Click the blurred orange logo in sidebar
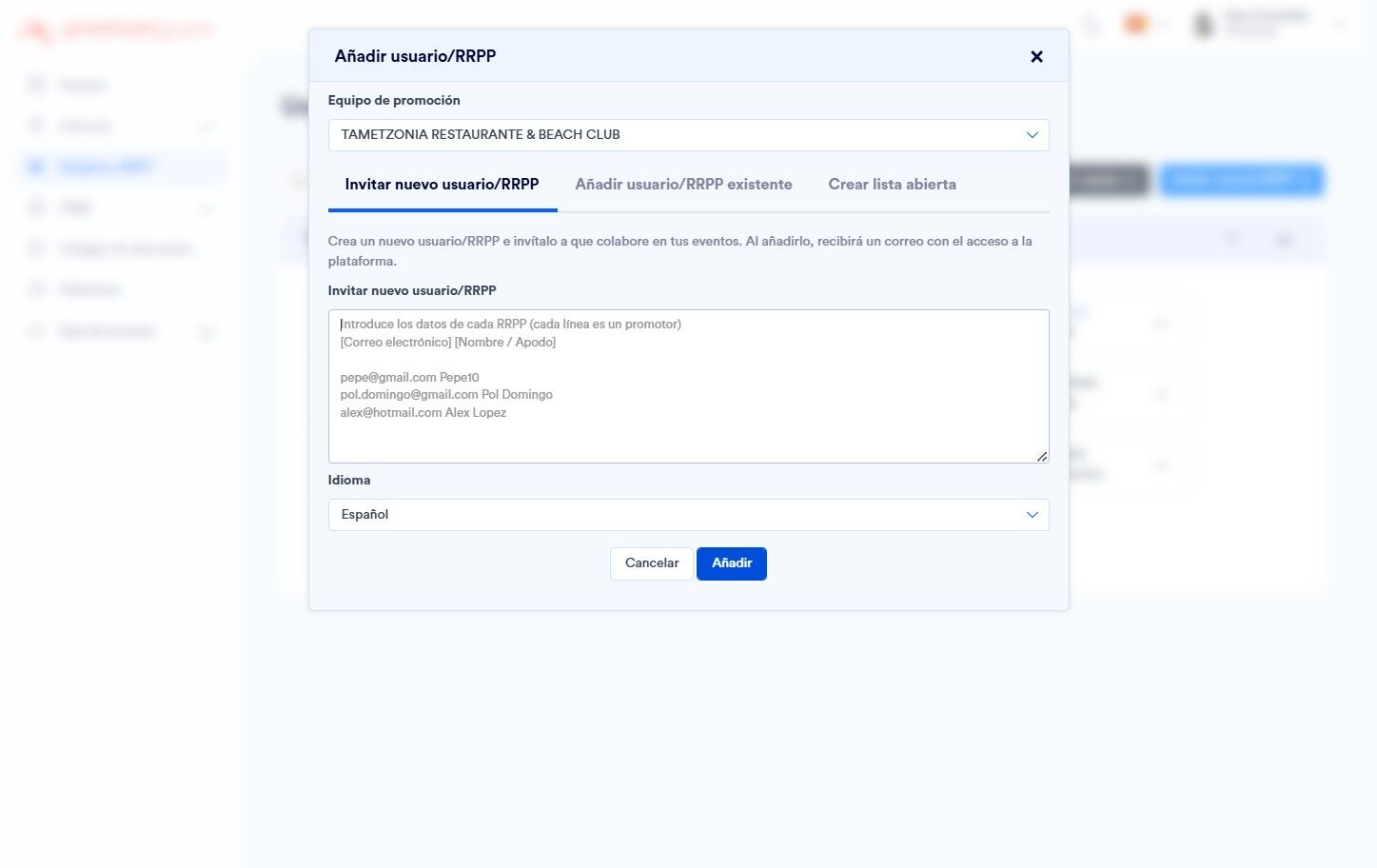 pos(116,31)
